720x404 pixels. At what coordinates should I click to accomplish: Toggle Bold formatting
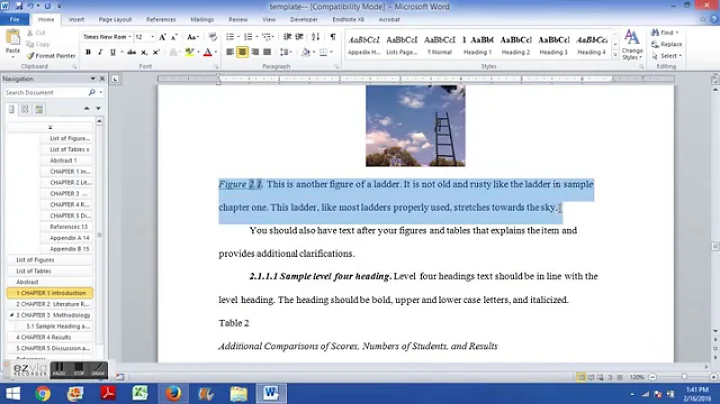pos(88,52)
